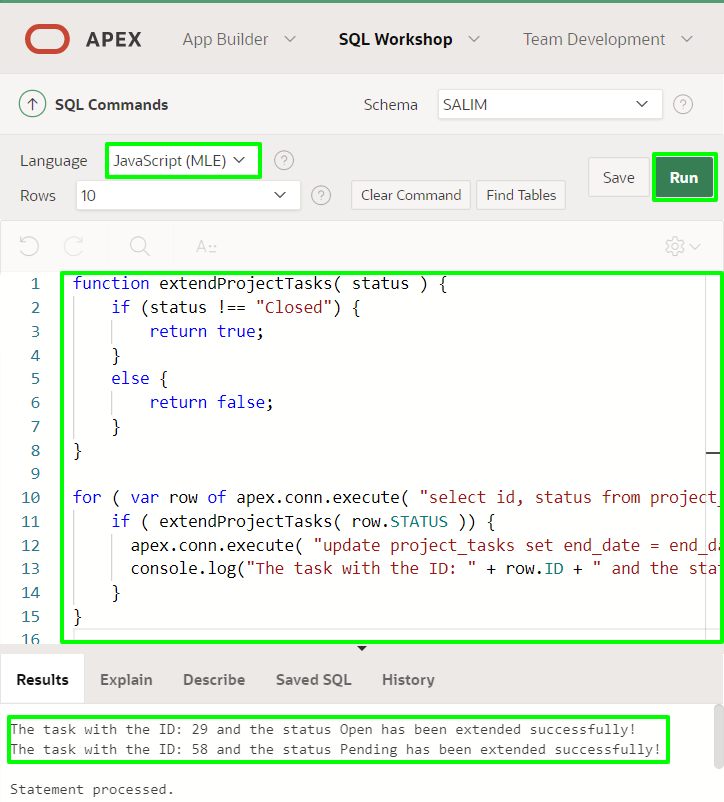Image resolution: width=724 pixels, height=802 pixels.
Task: Switch to the History tab
Action: (x=408, y=679)
